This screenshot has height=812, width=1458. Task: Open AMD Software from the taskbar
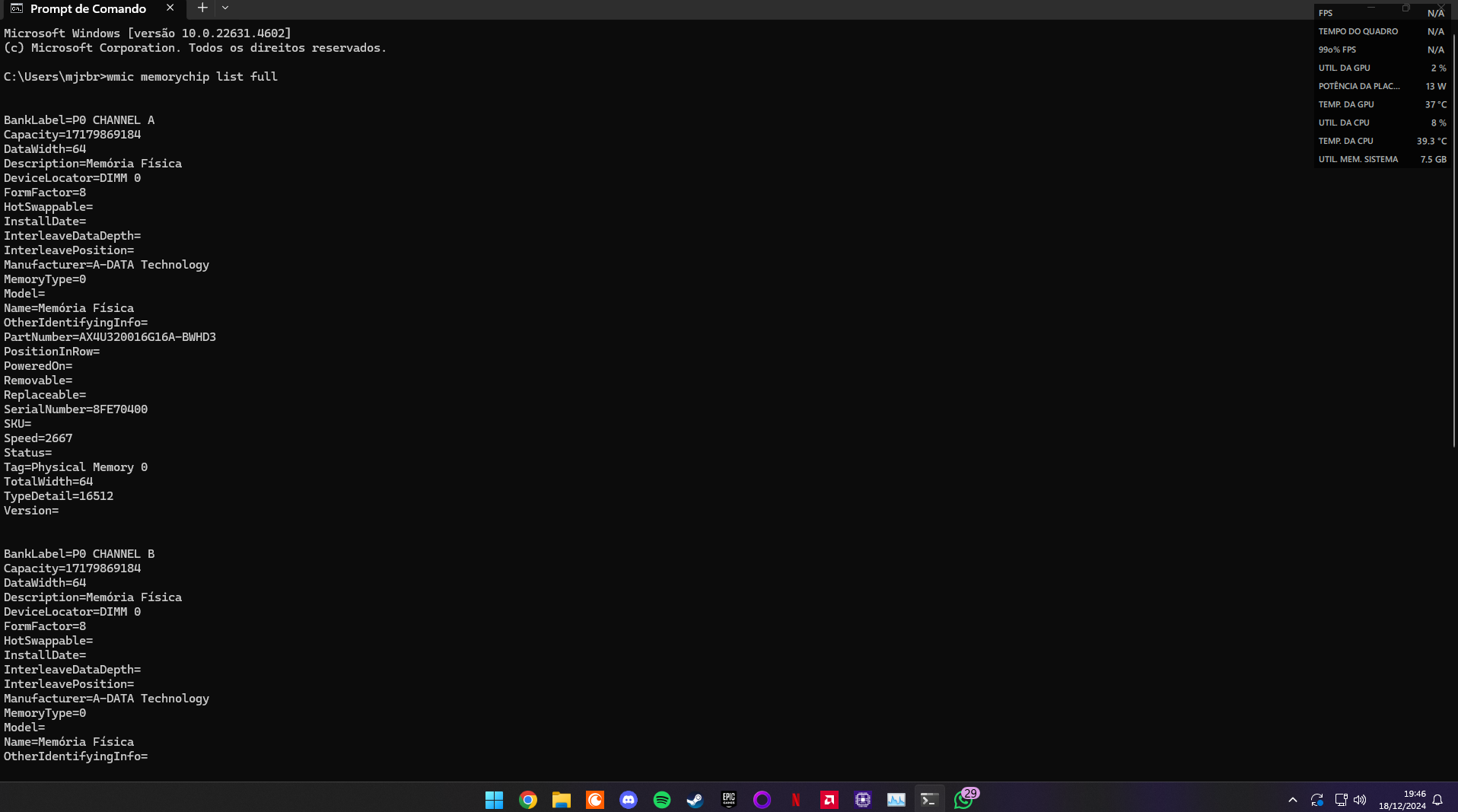[829, 800]
